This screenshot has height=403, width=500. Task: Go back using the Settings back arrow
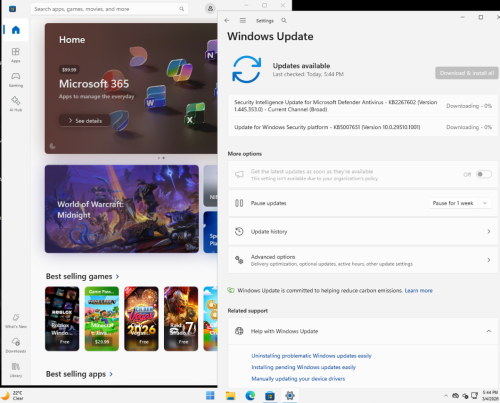coord(227,21)
